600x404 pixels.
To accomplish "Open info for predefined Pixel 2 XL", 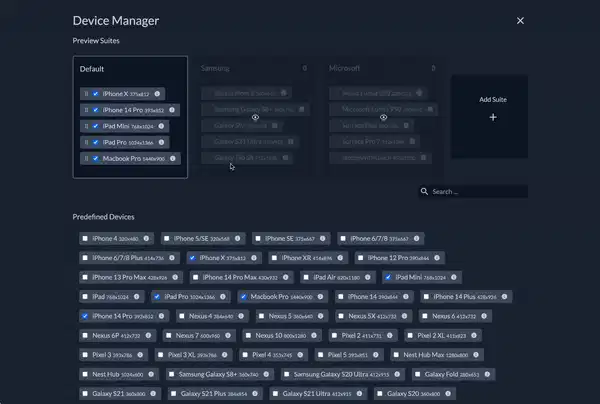I will 474,336.
